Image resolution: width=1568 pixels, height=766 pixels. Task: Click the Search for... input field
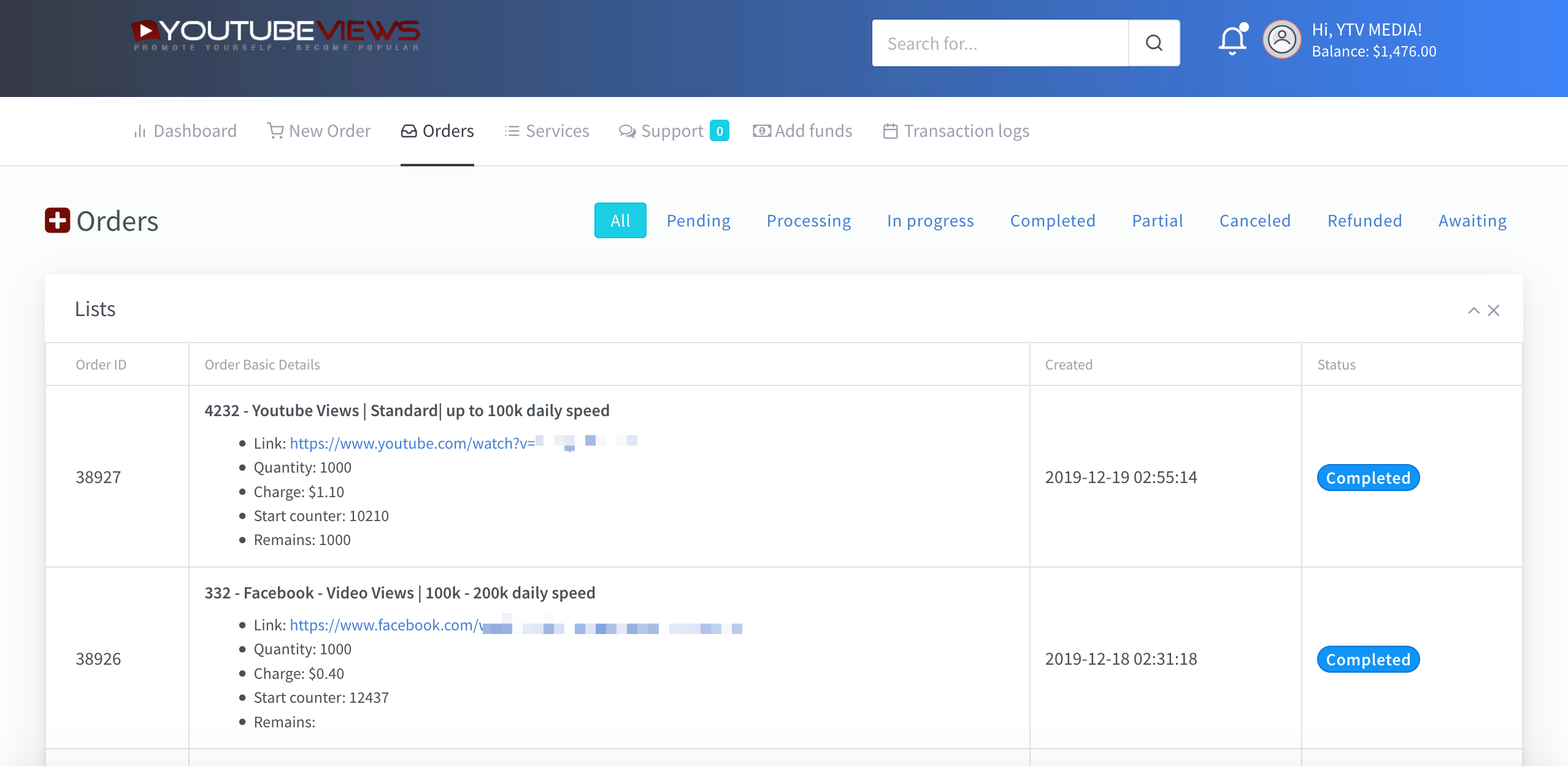[x=1000, y=43]
